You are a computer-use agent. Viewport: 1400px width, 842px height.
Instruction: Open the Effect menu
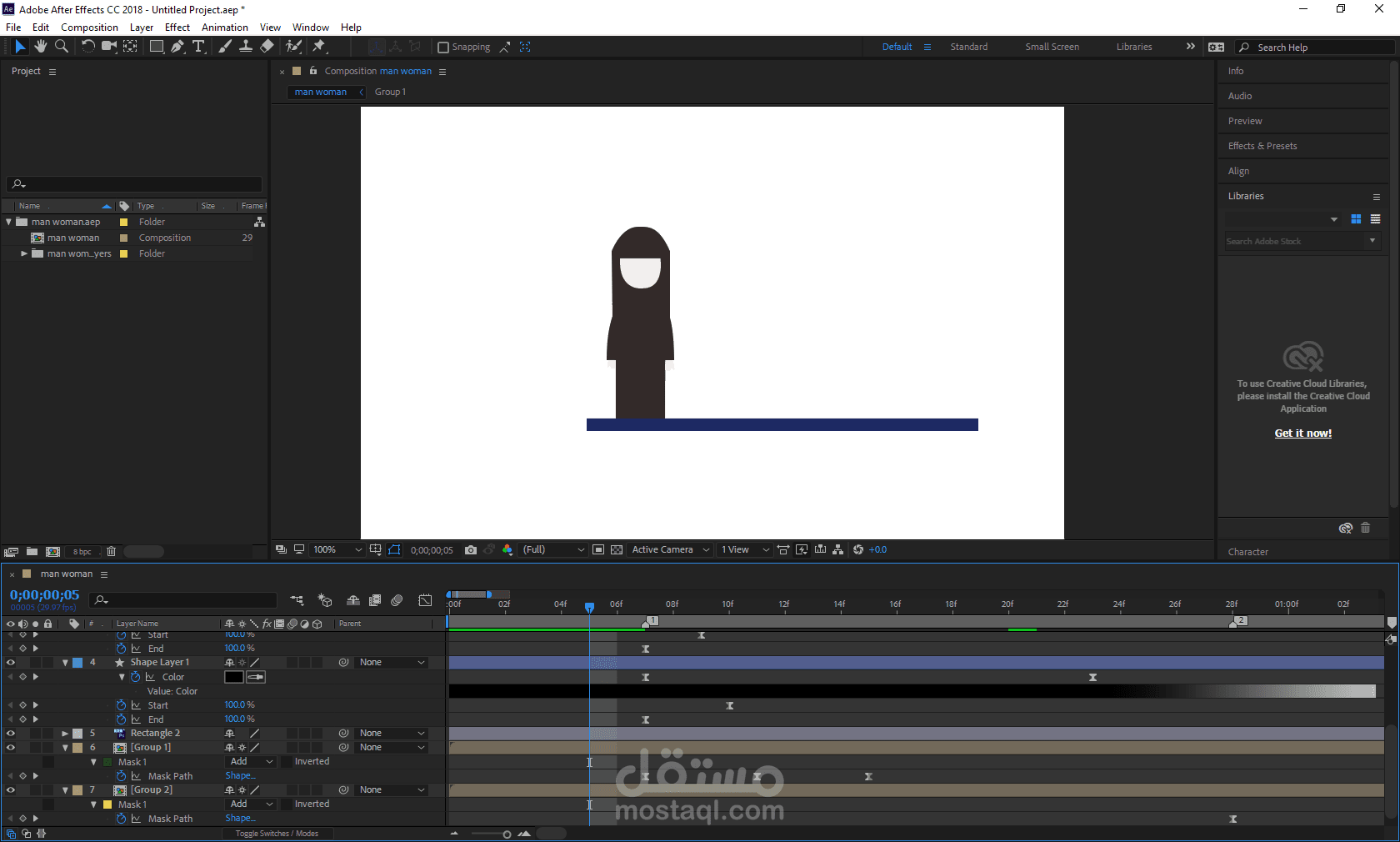click(x=177, y=28)
